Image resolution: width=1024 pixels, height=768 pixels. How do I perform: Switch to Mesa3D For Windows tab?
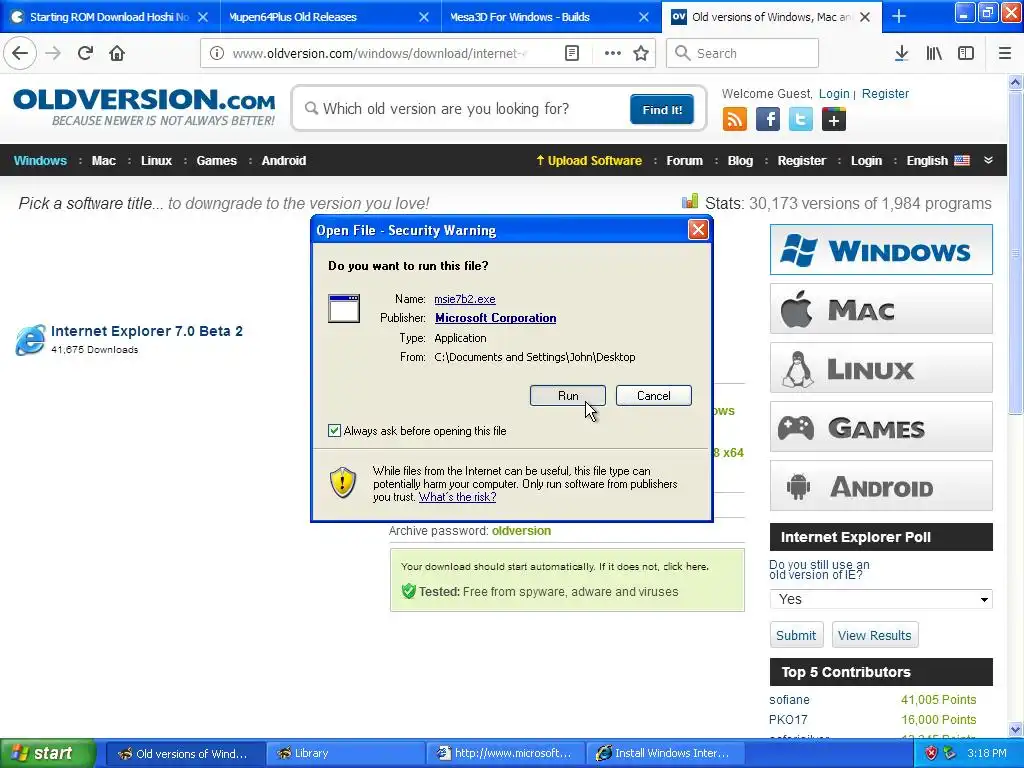pyautogui.click(x=550, y=16)
